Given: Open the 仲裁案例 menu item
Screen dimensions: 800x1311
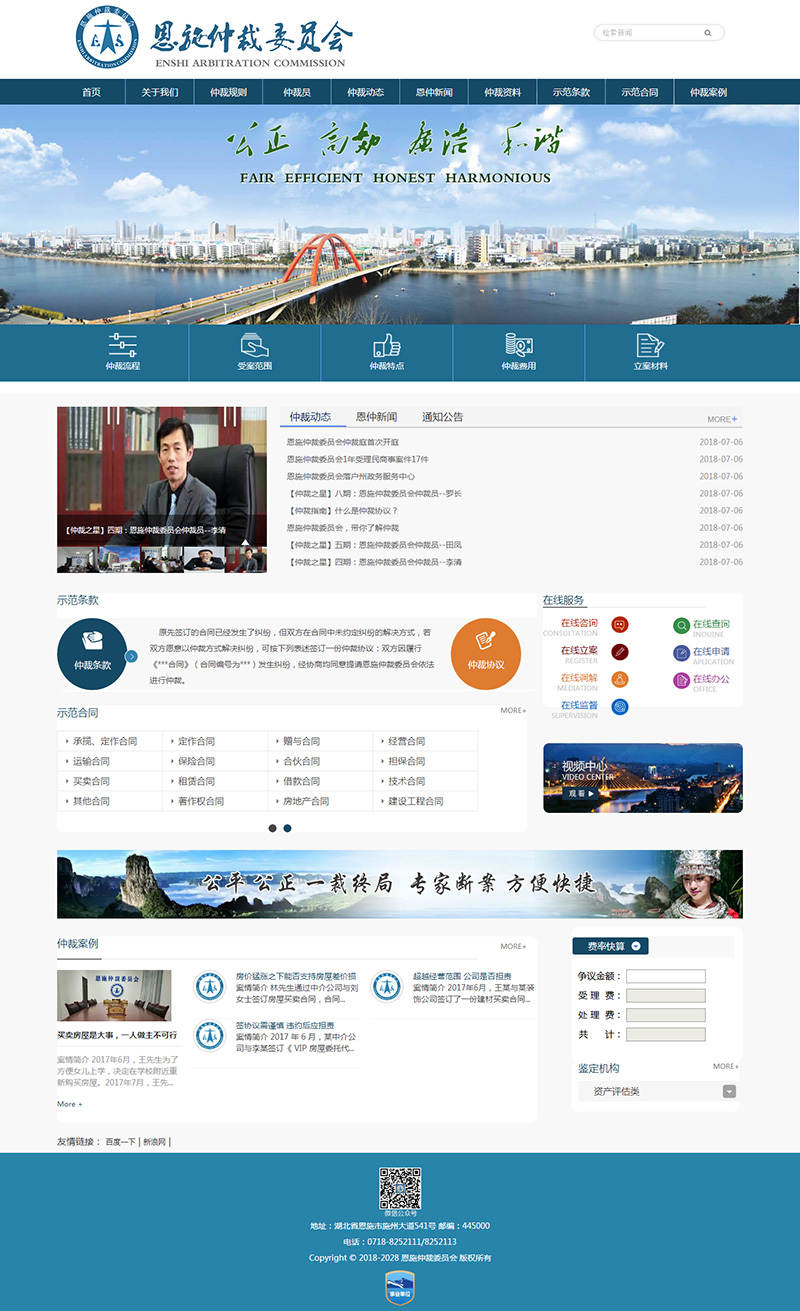Looking at the screenshot, I should coord(708,92).
